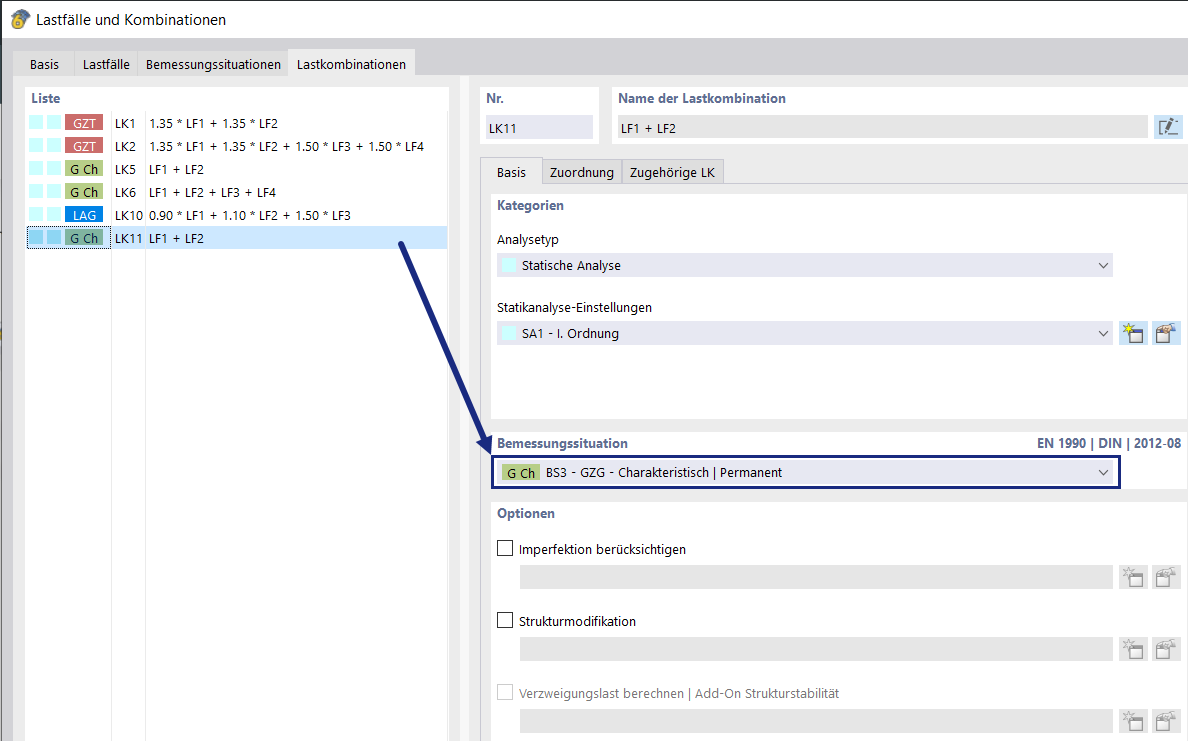Click the name field LF1 + LF2
This screenshot has width=1188, height=741.
click(x=883, y=127)
